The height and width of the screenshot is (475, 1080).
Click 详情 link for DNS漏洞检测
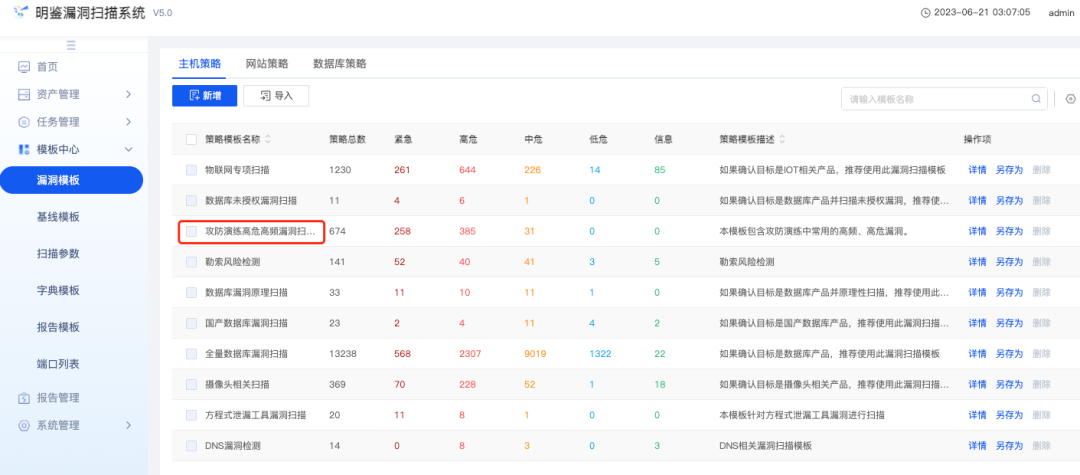click(x=977, y=445)
